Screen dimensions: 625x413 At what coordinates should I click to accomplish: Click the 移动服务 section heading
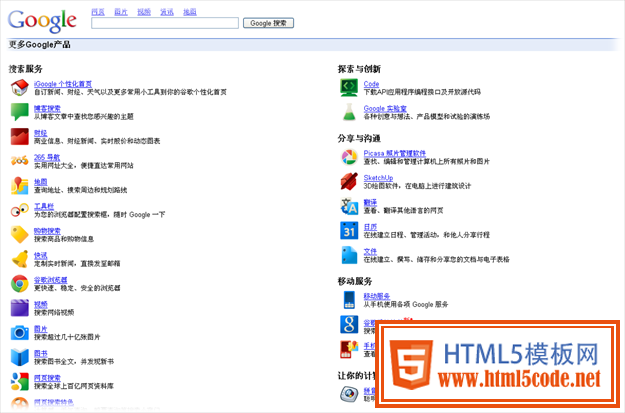(x=355, y=281)
